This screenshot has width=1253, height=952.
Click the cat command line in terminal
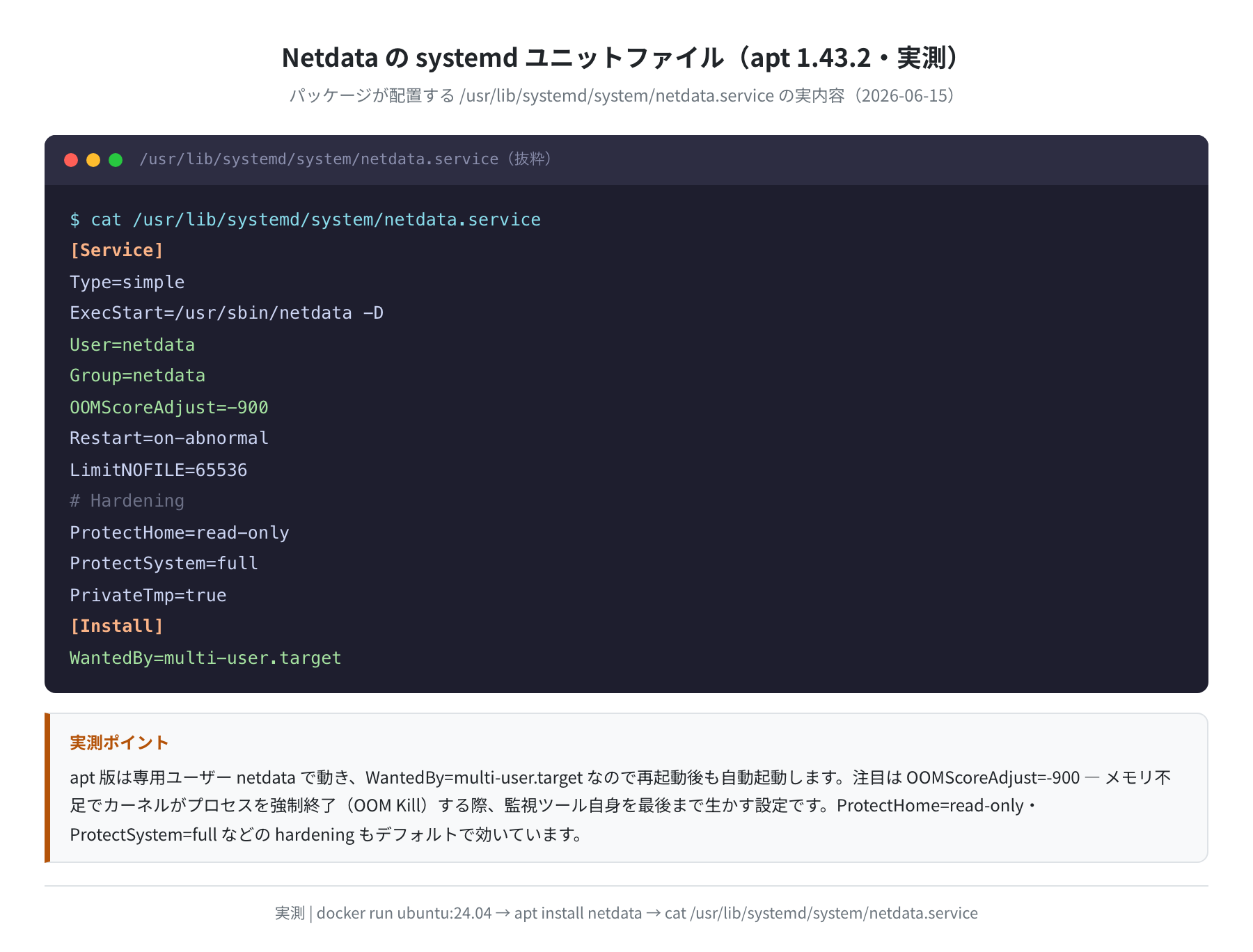[x=305, y=220]
